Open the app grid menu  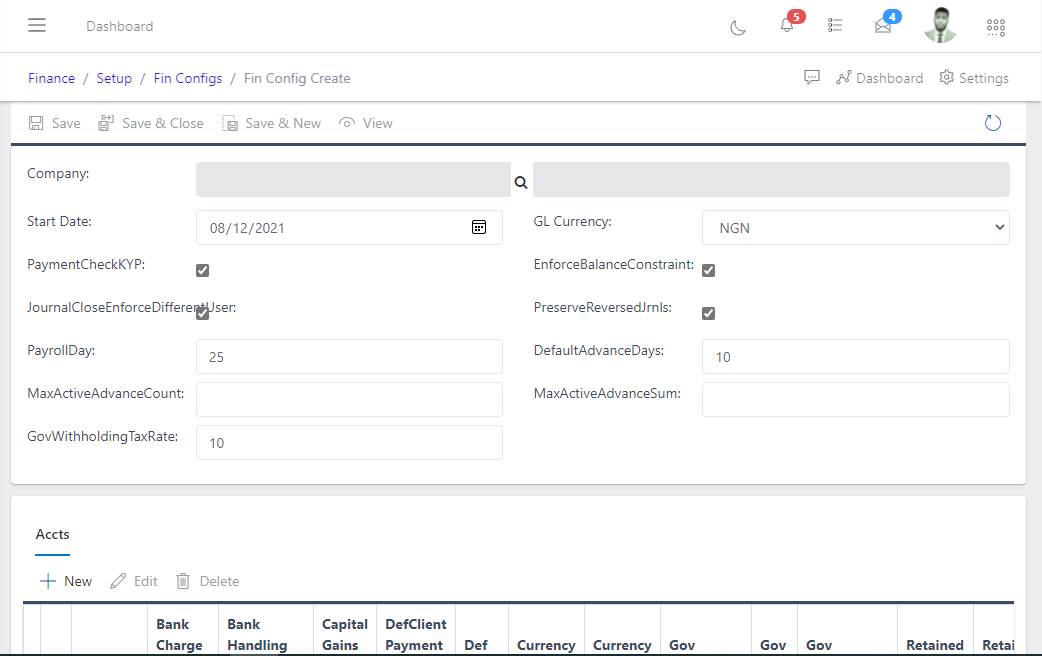pyautogui.click(x=995, y=27)
